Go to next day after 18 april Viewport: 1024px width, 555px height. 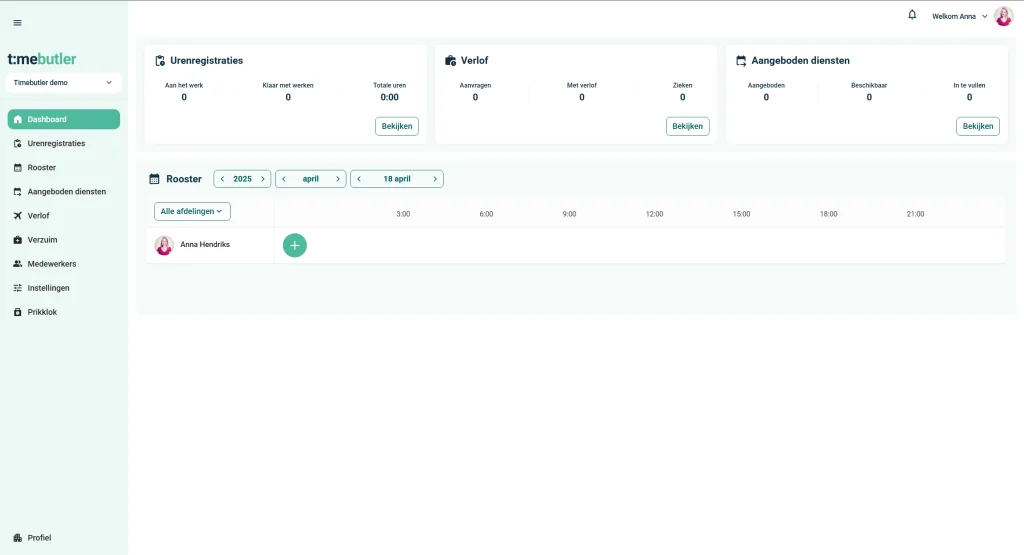[435, 179]
